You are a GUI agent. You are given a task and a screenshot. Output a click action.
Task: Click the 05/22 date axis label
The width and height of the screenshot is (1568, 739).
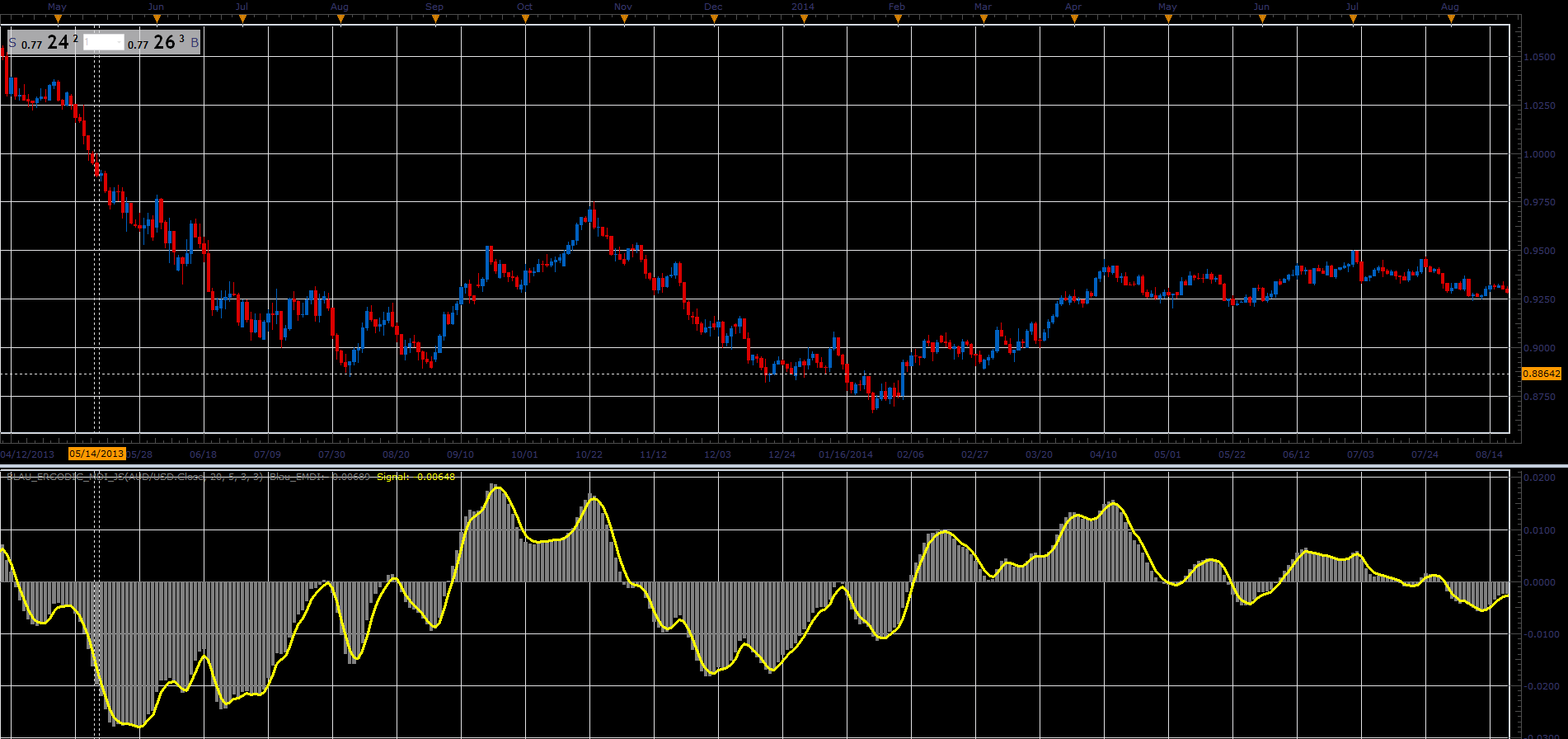coord(1232,454)
